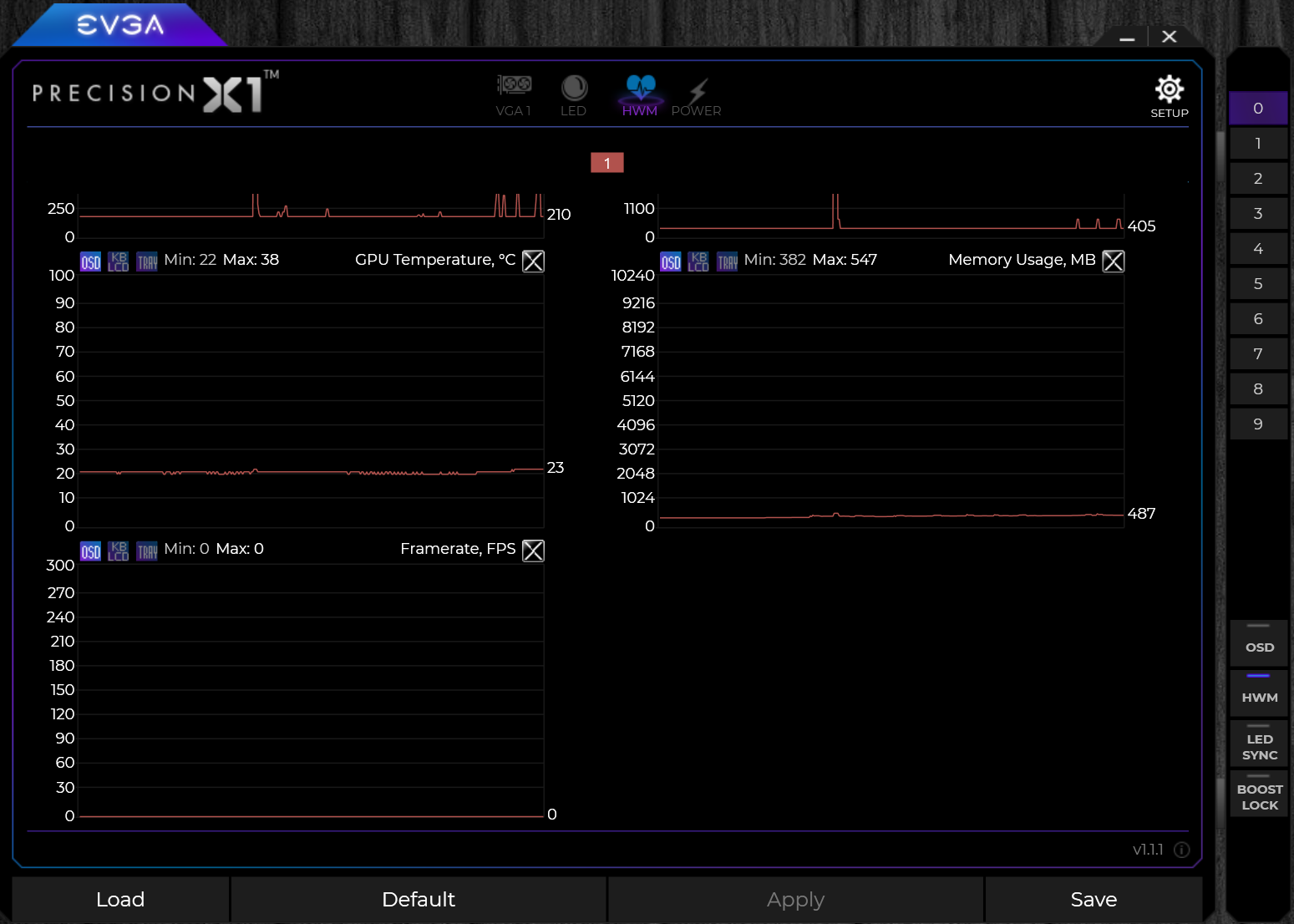Toggle KB LCD icon for GPU Temperature
The width and height of the screenshot is (1294, 924).
click(x=119, y=262)
